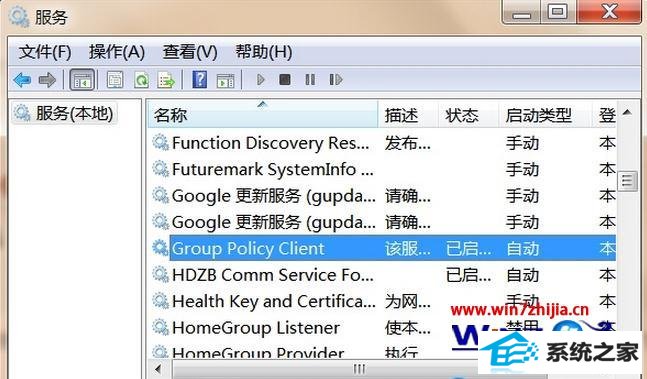Screen dimensions: 647x379
Task: Open the 文件(F) menu
Action: [x=45, y=52]
